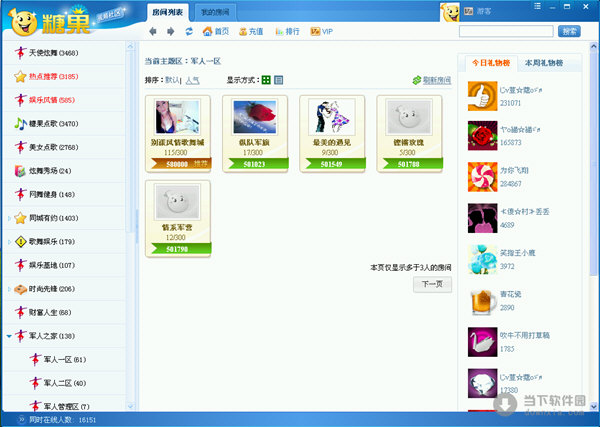Expand the 时尚先锋 category
600x427 pixels.
tap(9, 289)
